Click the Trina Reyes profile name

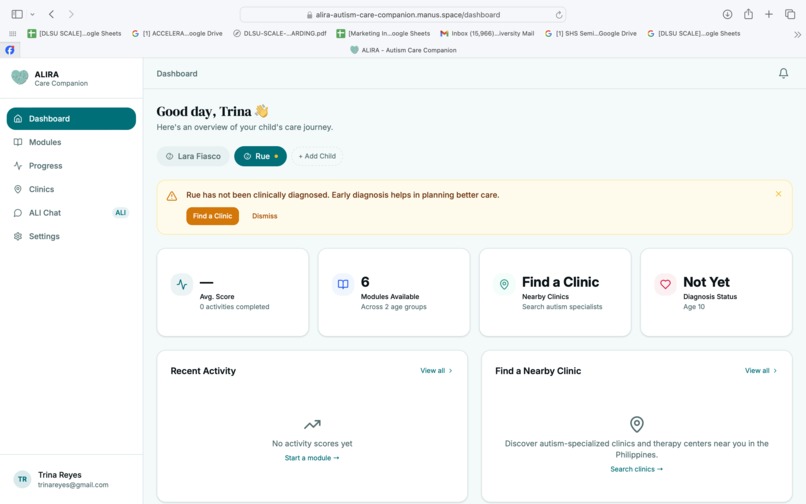click(x=60, y=475)
